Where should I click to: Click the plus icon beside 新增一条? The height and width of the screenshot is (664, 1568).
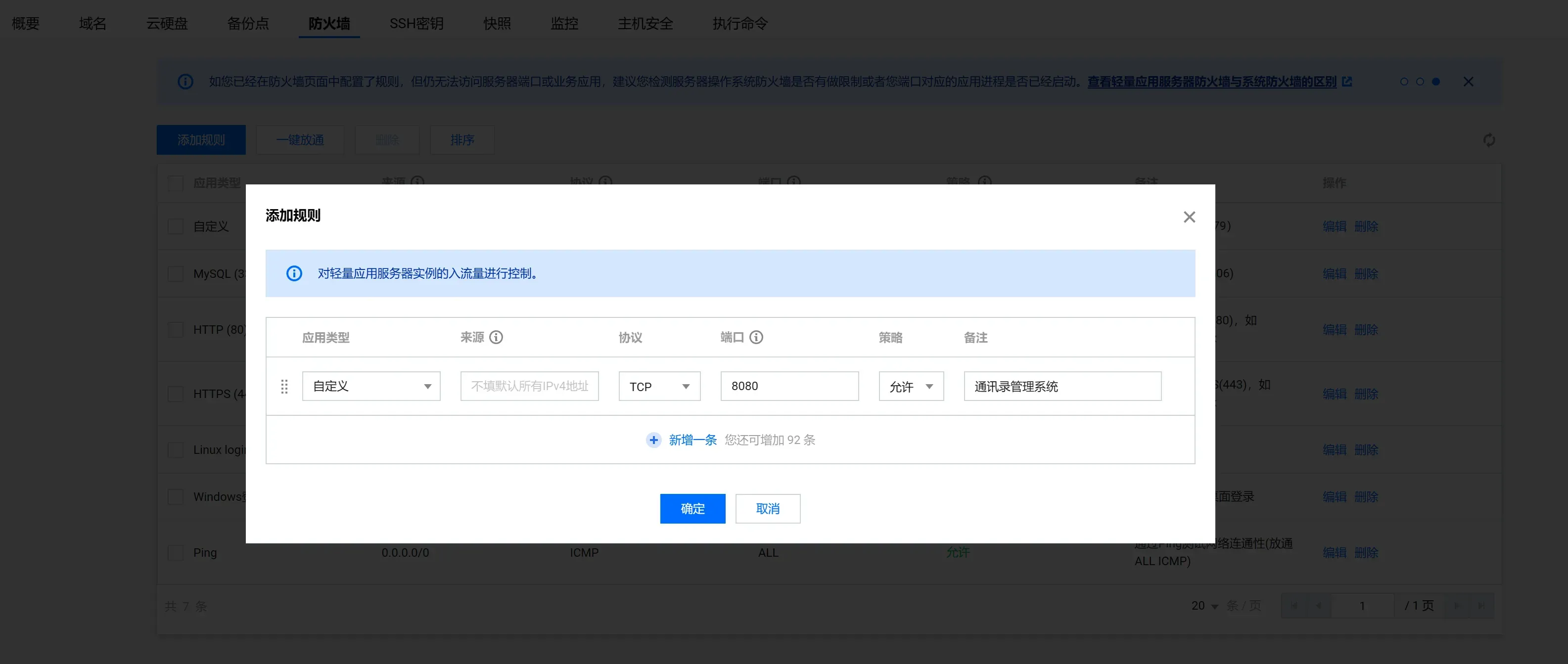coord(653,440)
